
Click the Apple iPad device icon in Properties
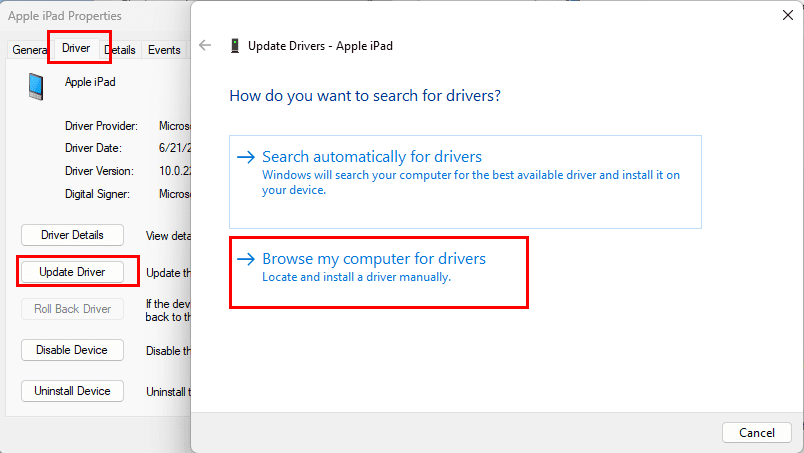(36, 86)
